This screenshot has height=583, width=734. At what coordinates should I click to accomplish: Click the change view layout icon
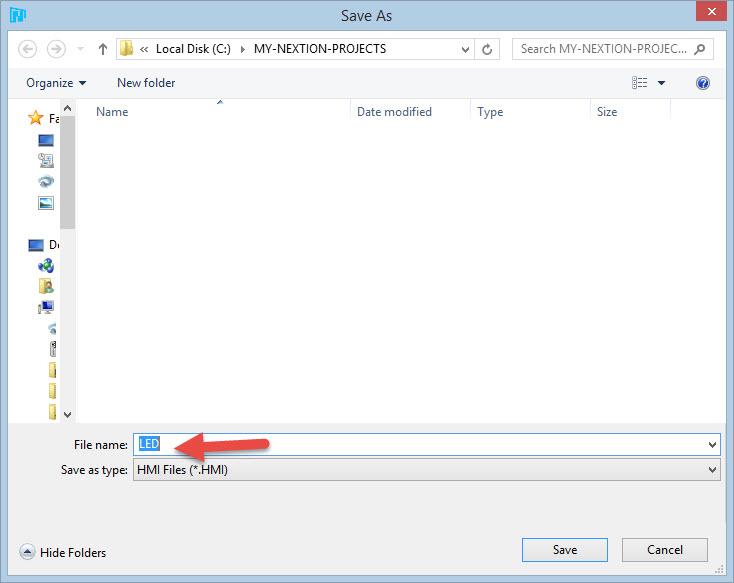pos(640,83)
